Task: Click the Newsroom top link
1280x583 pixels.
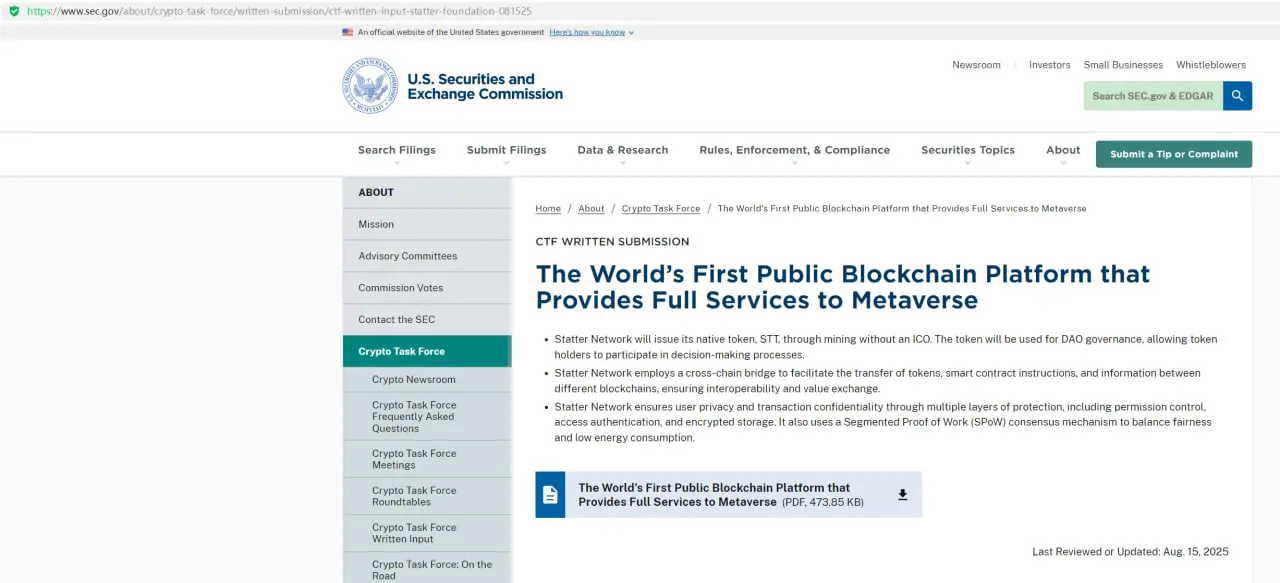Action: click(x=976, y=65)
